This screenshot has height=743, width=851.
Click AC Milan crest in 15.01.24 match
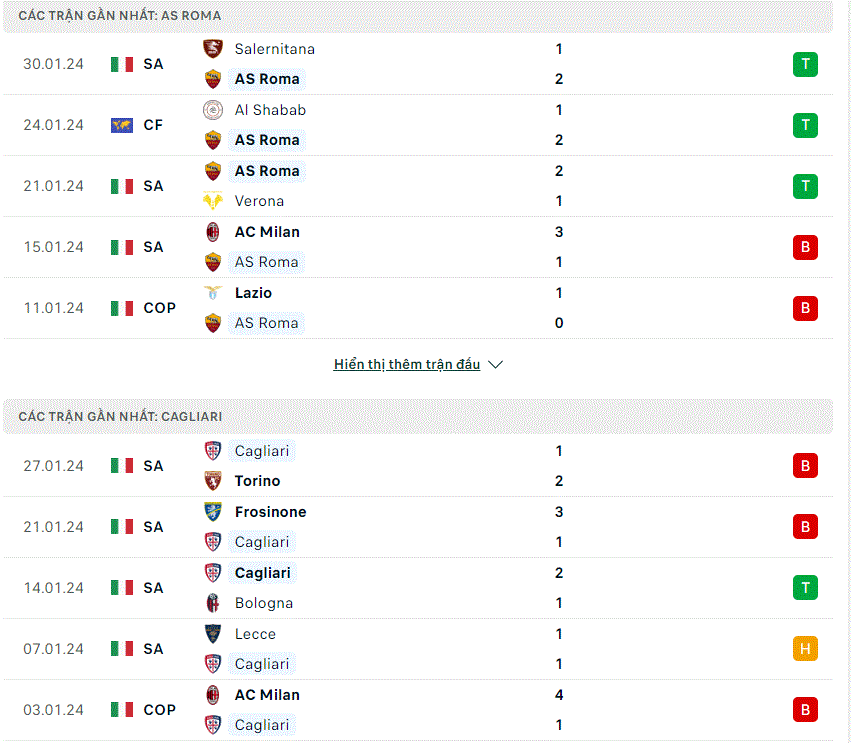pos(213,232)
